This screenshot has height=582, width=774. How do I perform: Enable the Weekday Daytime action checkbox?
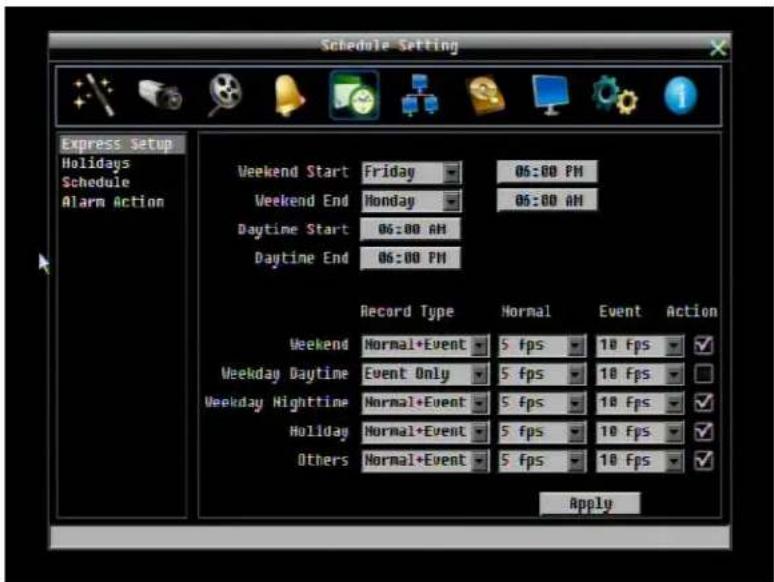click(703, 374)
